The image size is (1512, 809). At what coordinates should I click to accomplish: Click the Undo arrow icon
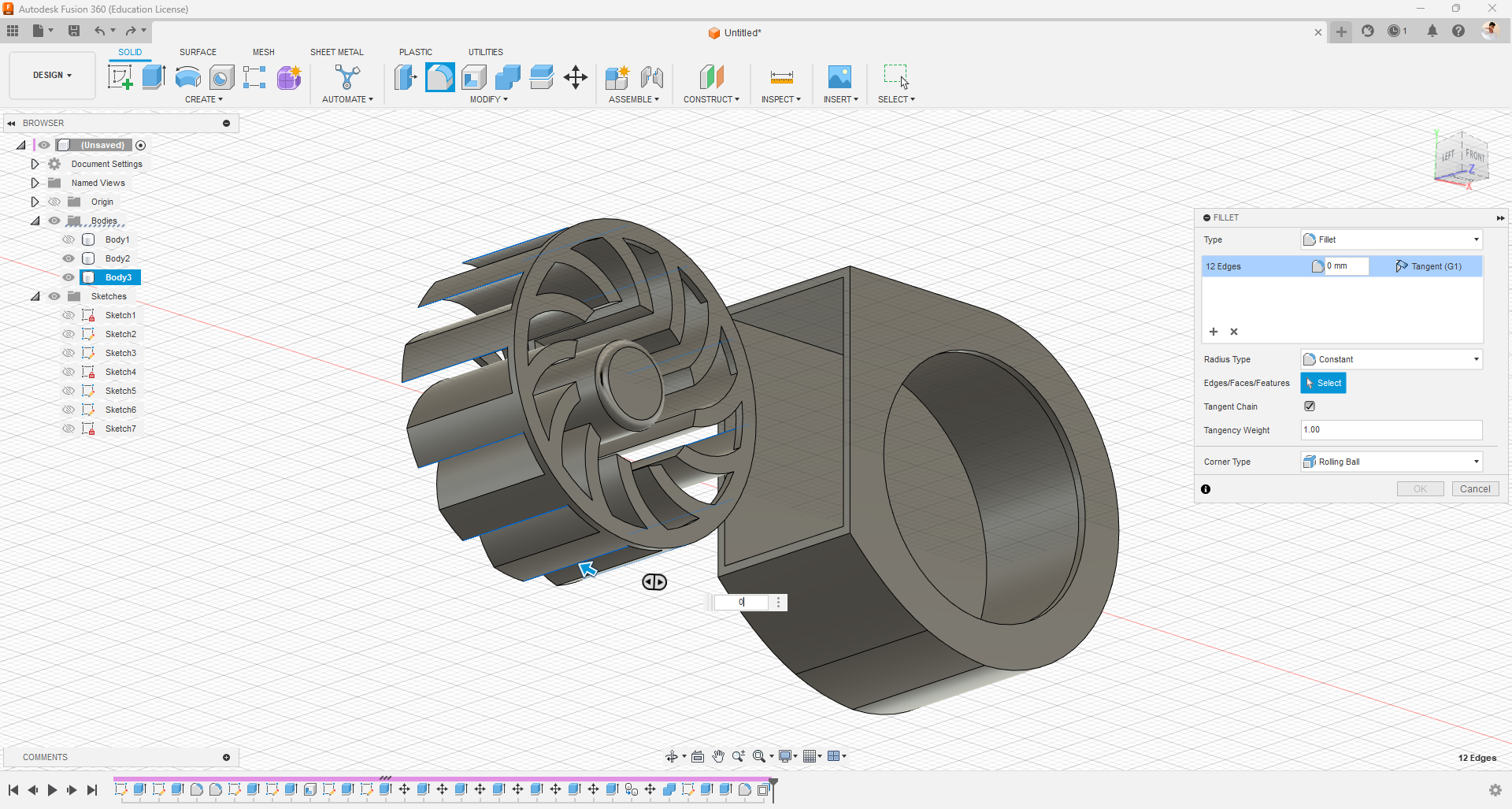tap(100, 31)
